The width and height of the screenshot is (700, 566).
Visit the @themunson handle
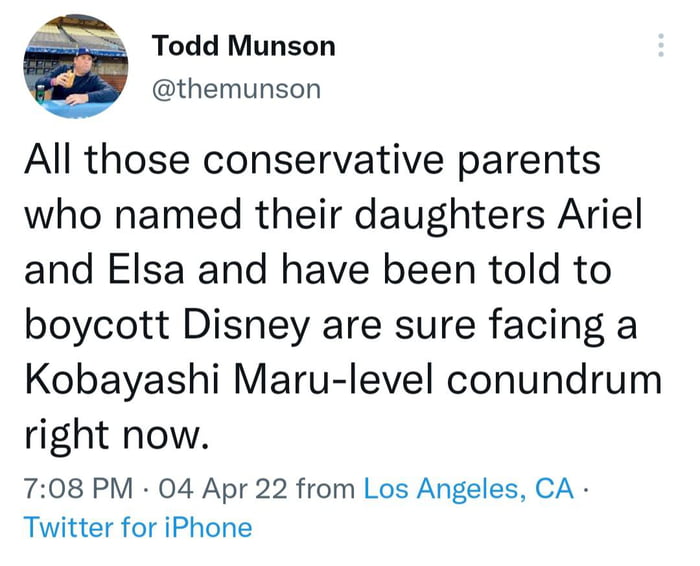(x=236, y=88)
